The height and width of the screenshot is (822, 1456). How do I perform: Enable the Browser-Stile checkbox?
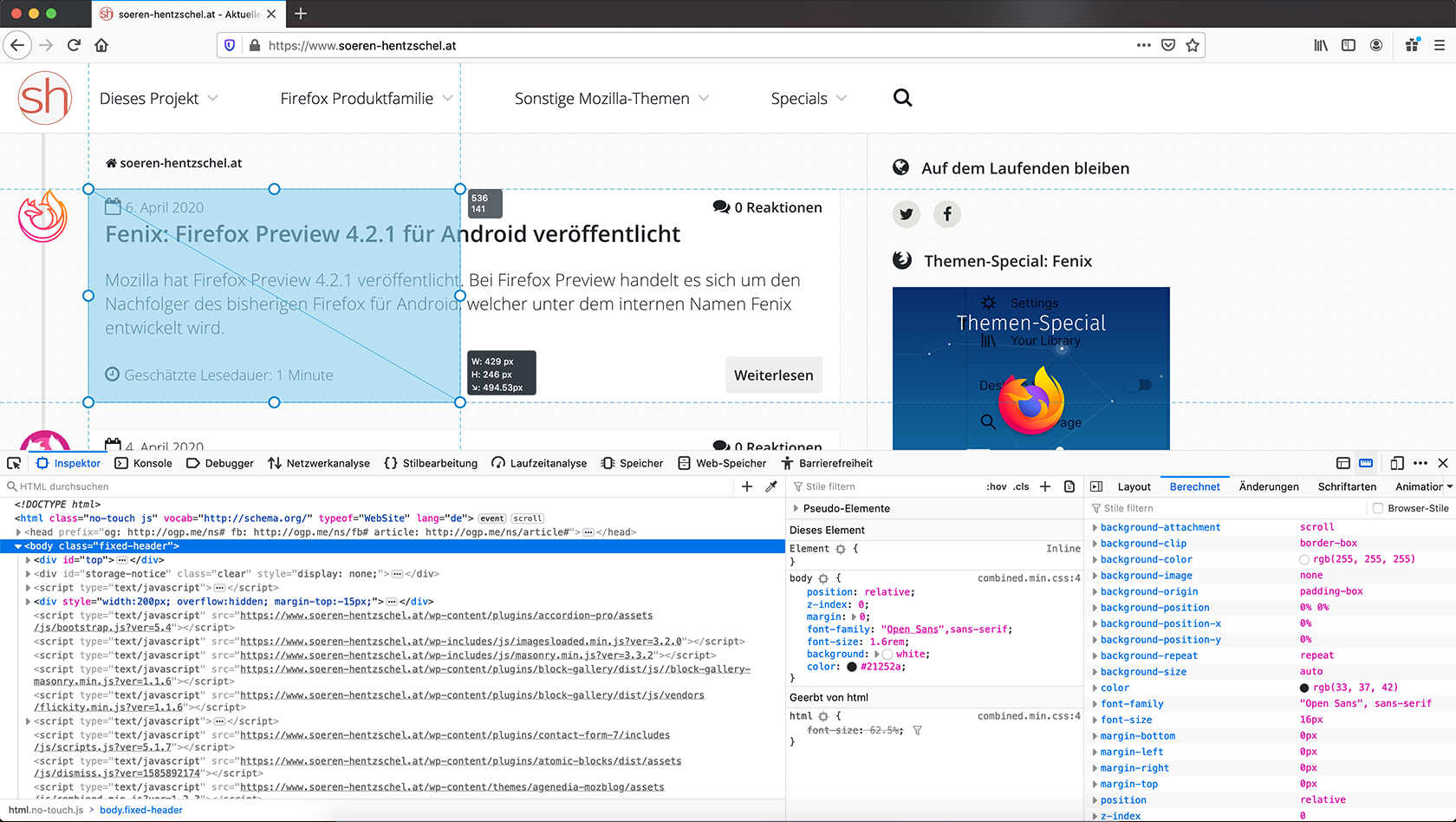pos(1378,508)
